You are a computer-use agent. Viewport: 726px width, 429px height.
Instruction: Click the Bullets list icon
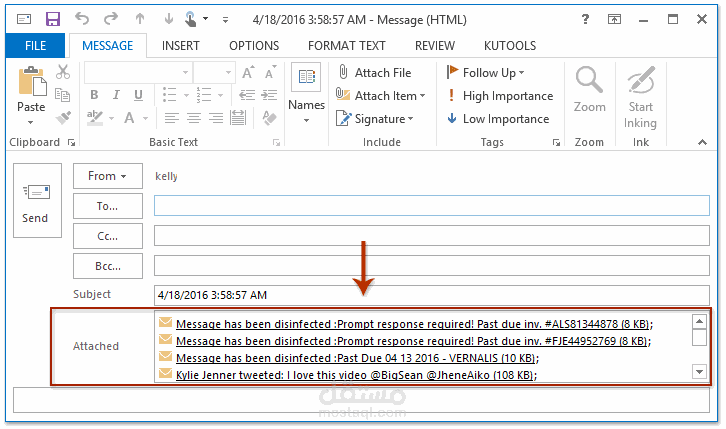169,95
